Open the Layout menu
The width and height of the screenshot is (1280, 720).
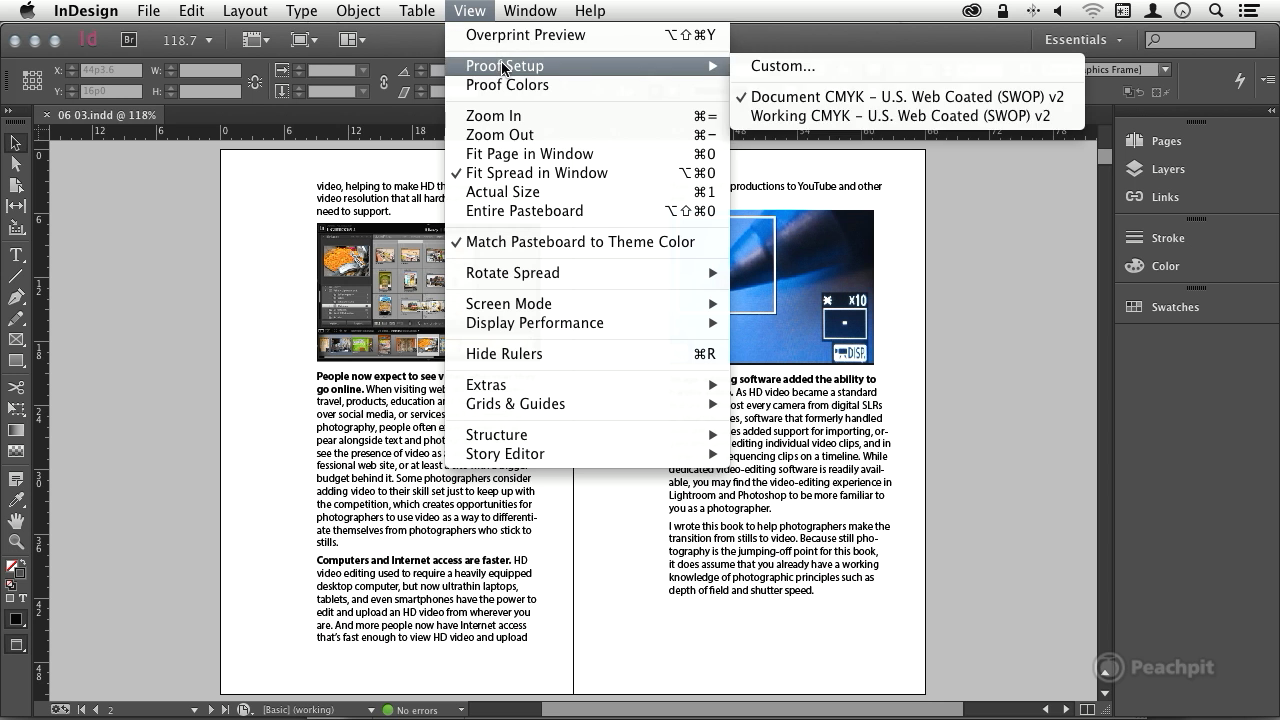pos(245,11)
